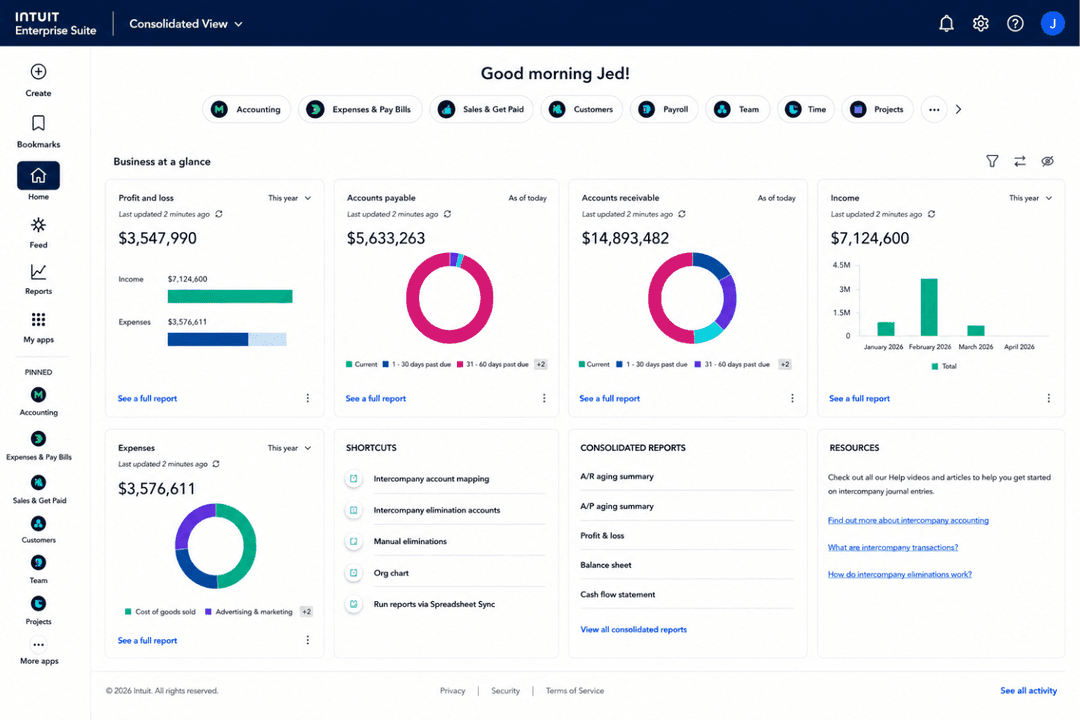Refresh the Expenses widget

(x=216, y=464)
